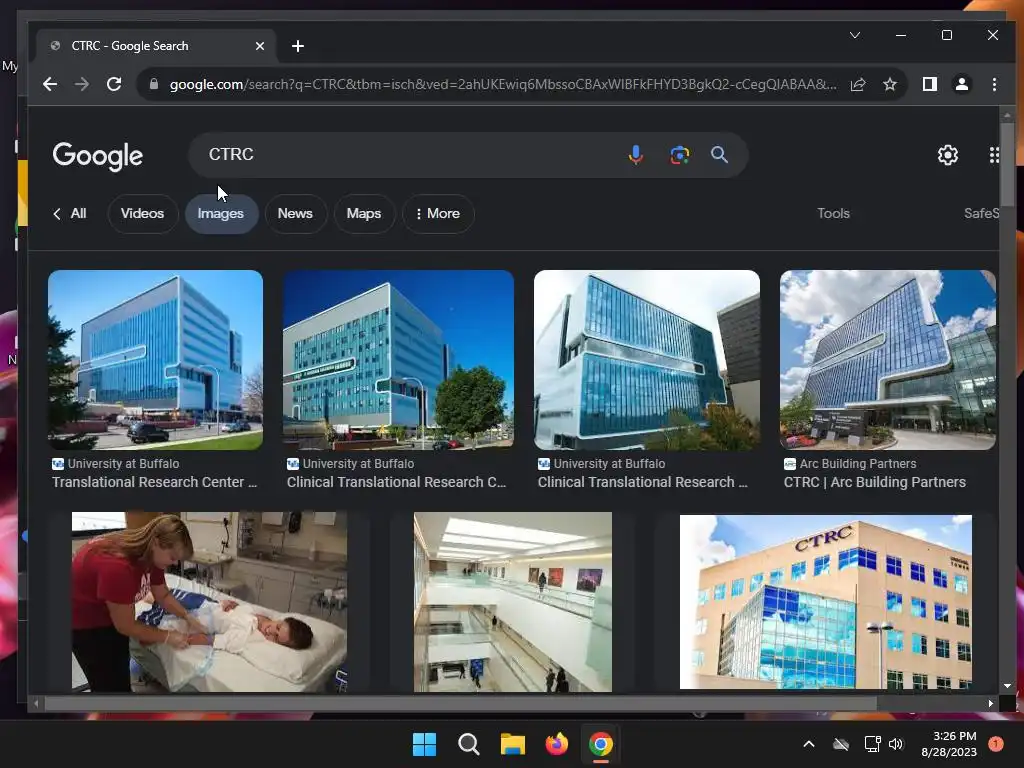Click the Arc Building Partners source label
This screenshot has width=1024, height=768.
[x=857, y=464]
